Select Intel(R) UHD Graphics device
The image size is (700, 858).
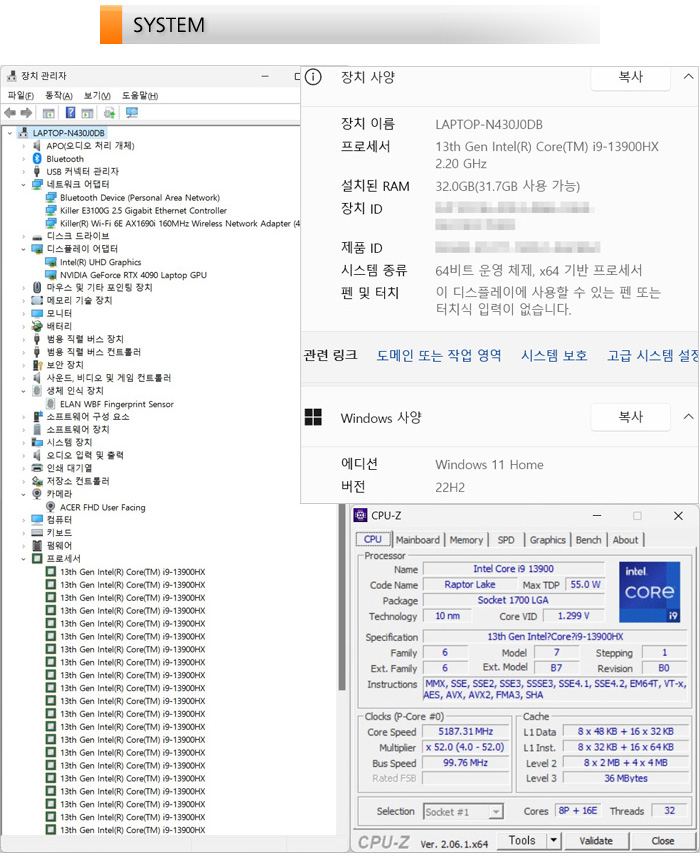point(100,262)
